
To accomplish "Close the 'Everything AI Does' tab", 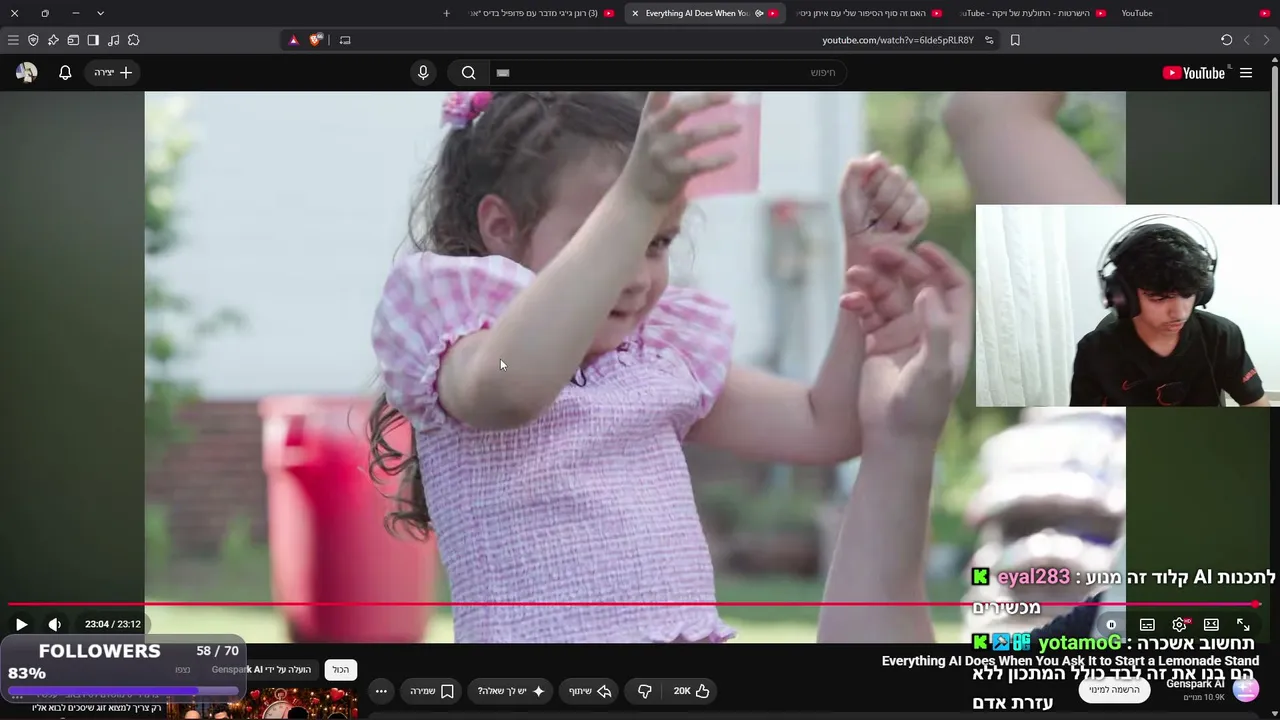I will click(635, 13).
